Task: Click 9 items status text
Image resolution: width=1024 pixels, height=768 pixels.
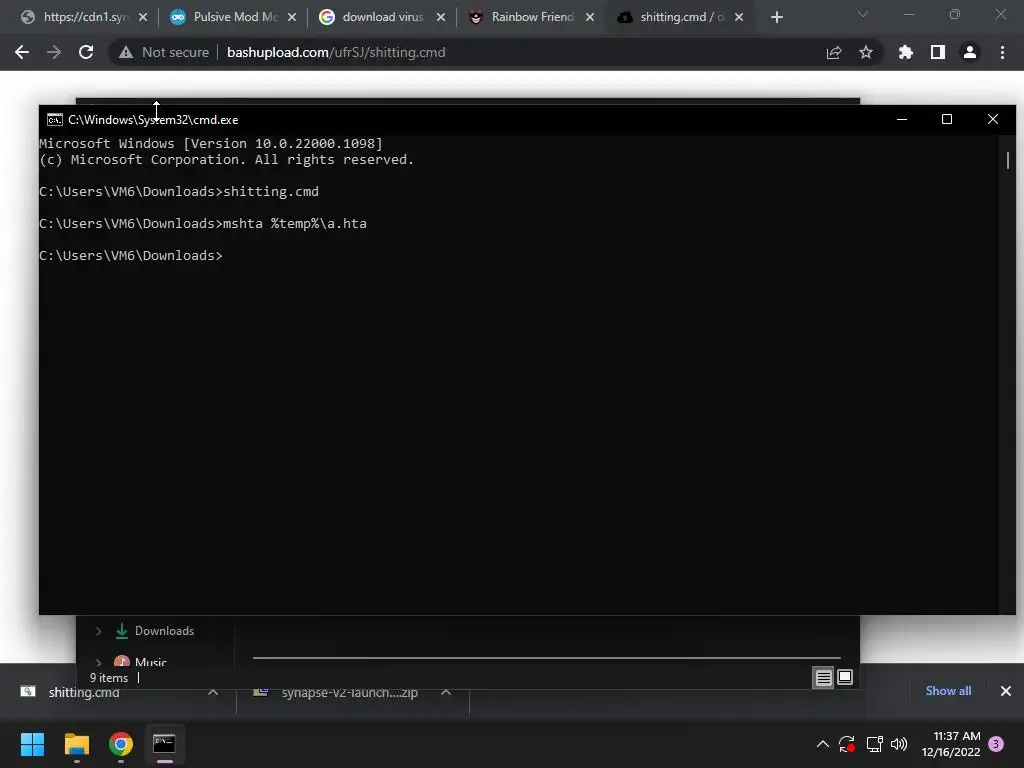Action: (108, 678)
